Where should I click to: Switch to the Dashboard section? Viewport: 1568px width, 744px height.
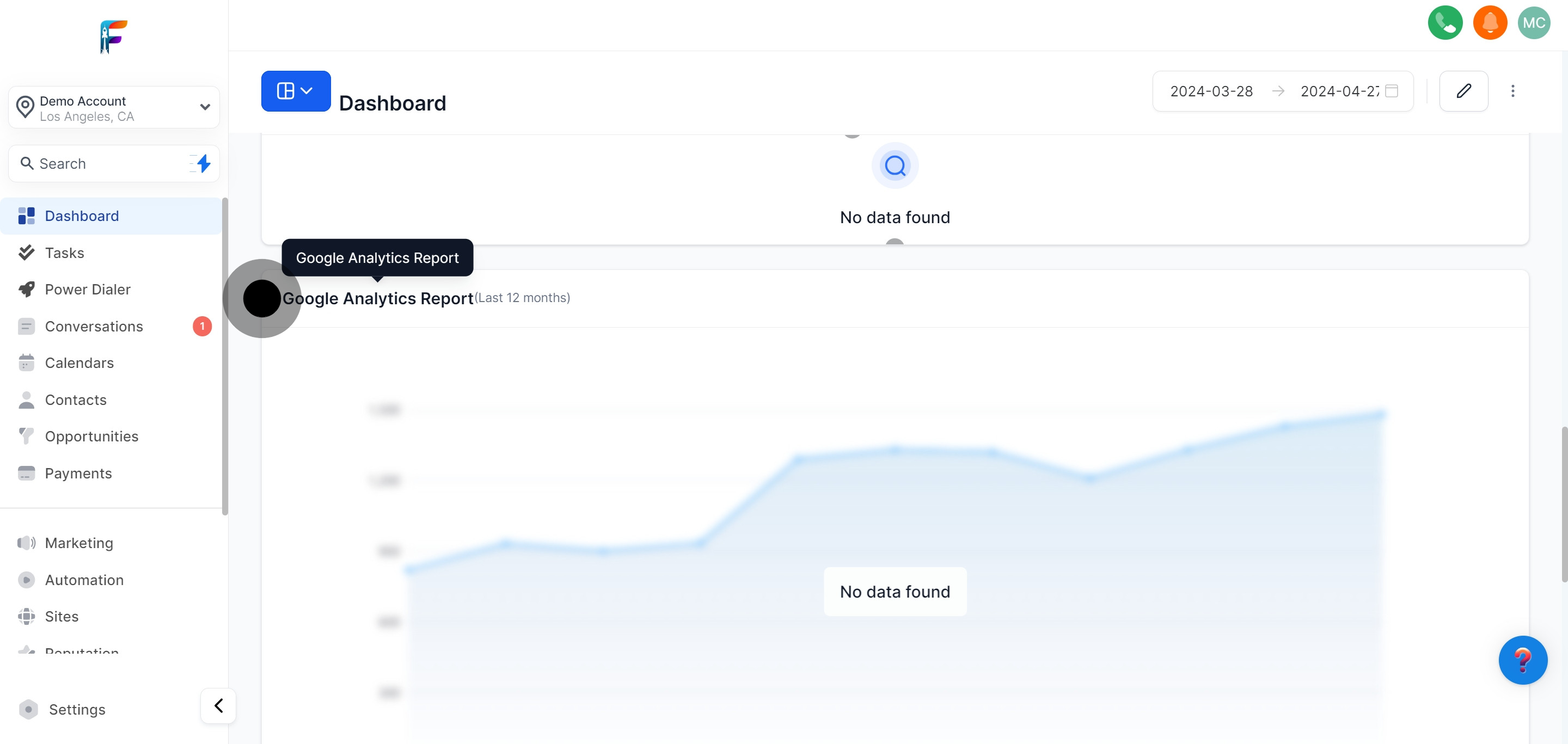(82, 216)
